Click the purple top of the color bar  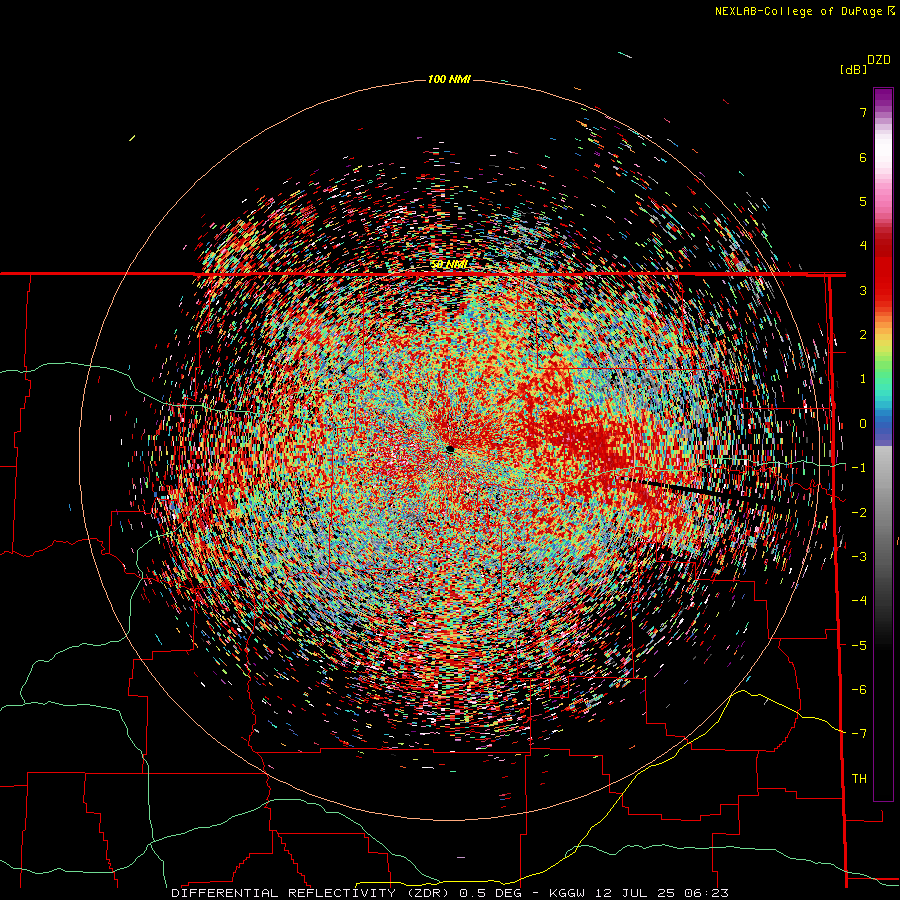pos(883,99)
